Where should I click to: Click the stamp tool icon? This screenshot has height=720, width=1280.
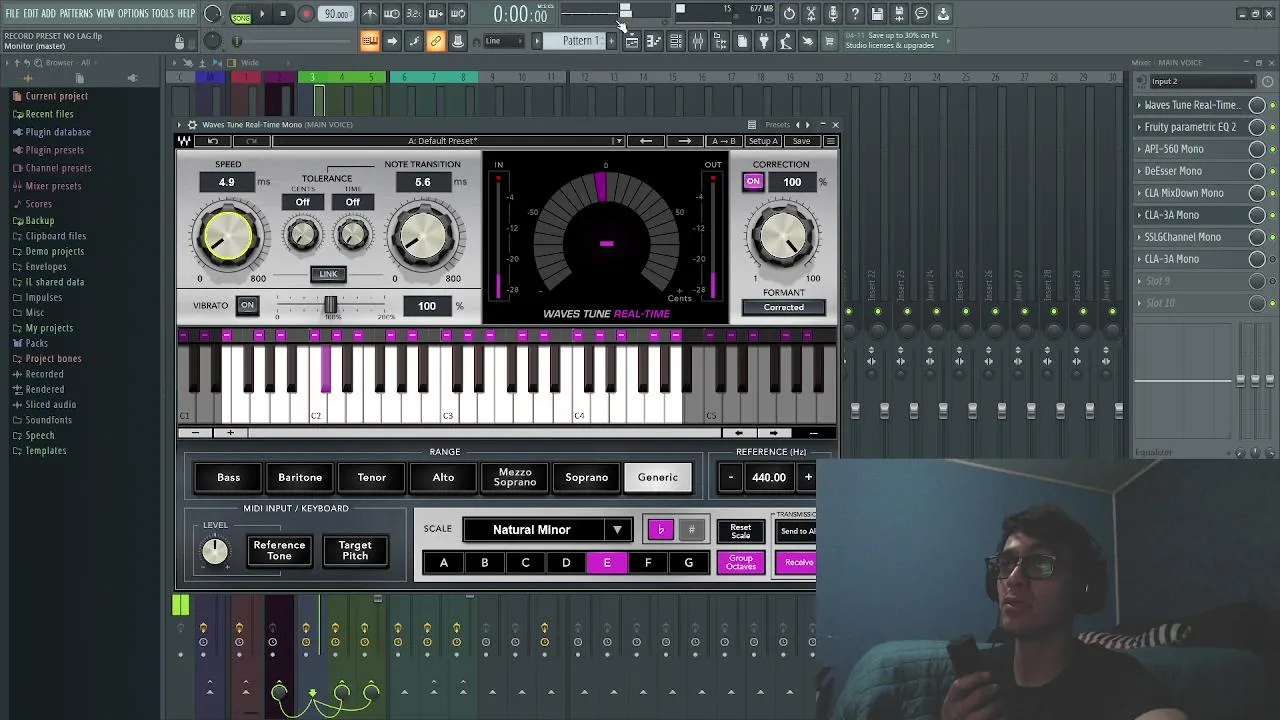tap(458, 41)
